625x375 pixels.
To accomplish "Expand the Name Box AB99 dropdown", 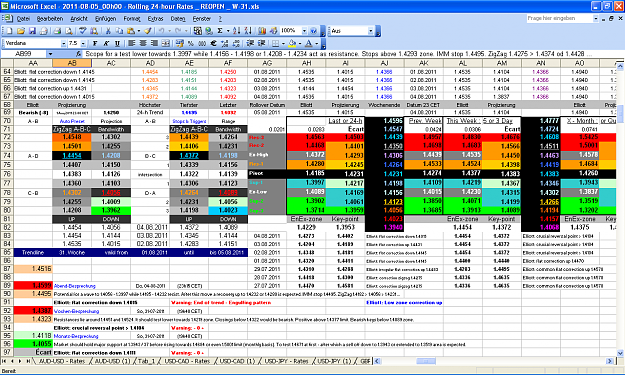I will coord(50,54).
